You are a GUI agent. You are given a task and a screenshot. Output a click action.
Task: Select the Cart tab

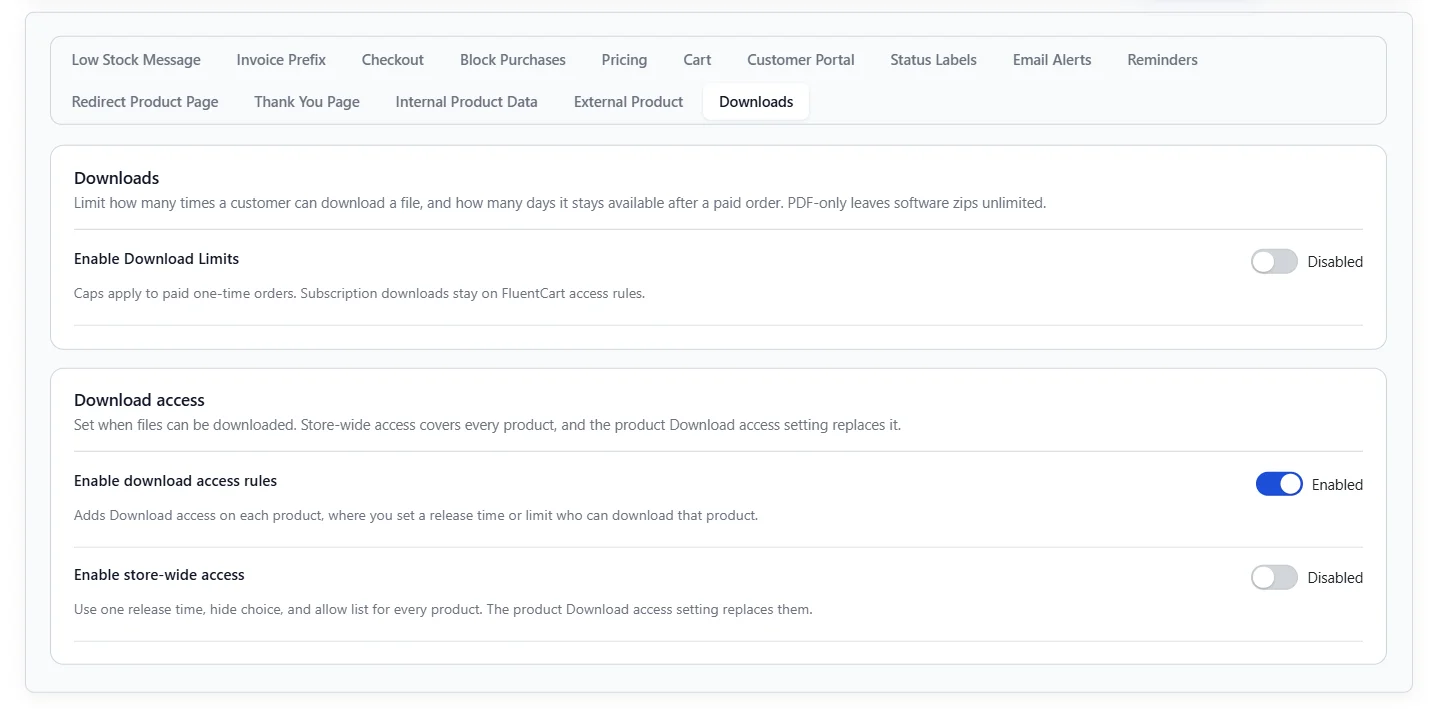click(x=697, y=60)
